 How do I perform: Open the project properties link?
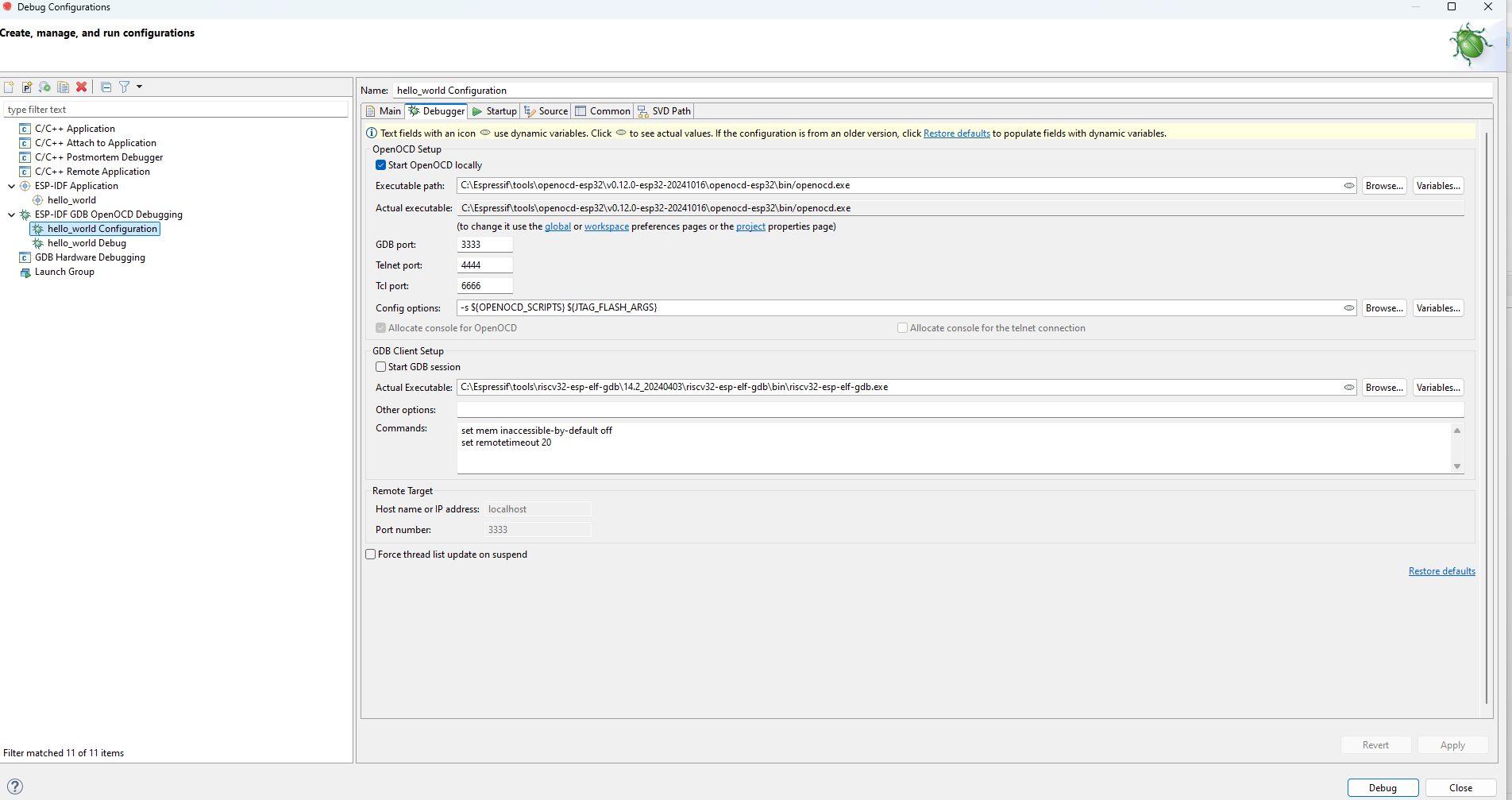click(x=750, y=226)
